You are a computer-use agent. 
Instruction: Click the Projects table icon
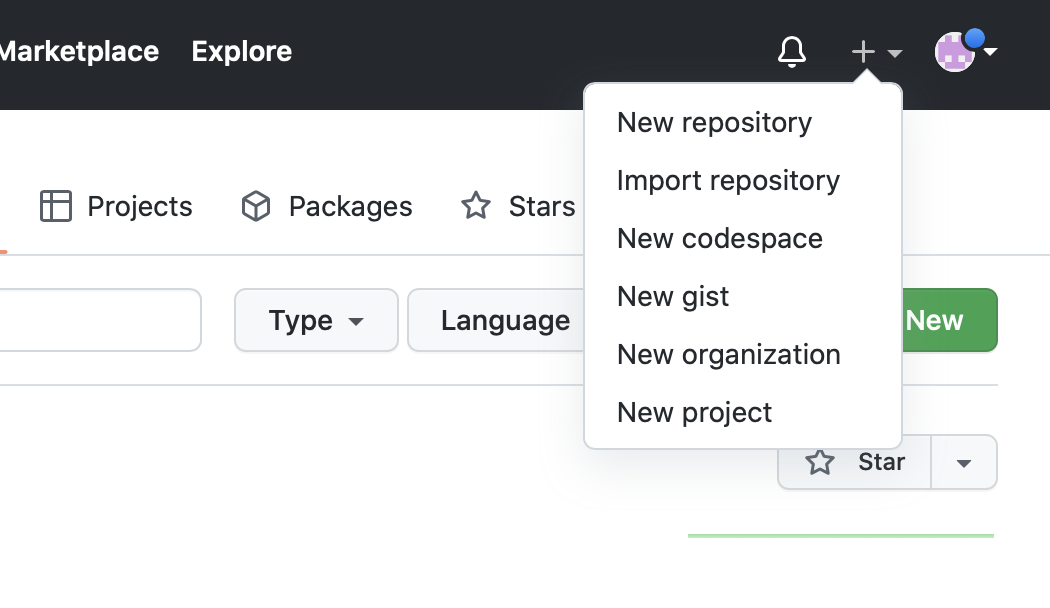click(56, 207)
